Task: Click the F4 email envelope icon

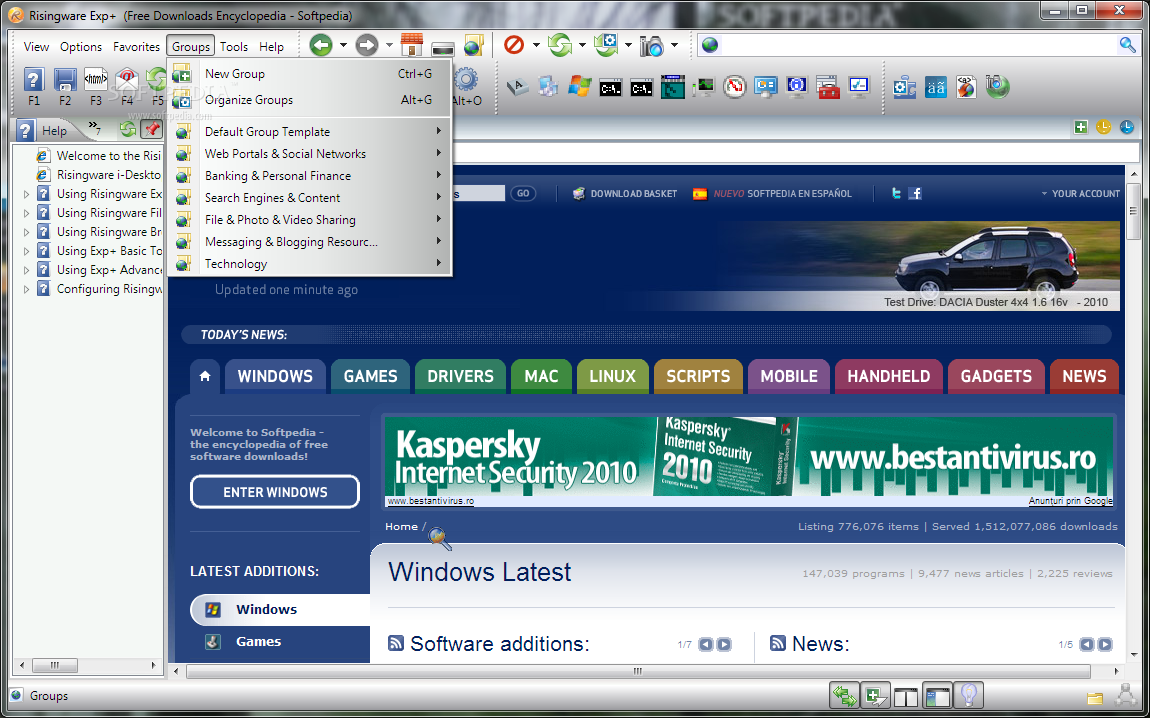Action: (127, 79)
